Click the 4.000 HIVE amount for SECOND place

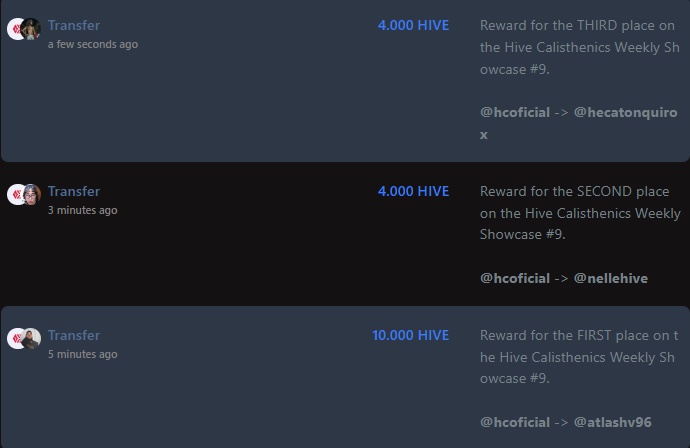pos(413,191)
